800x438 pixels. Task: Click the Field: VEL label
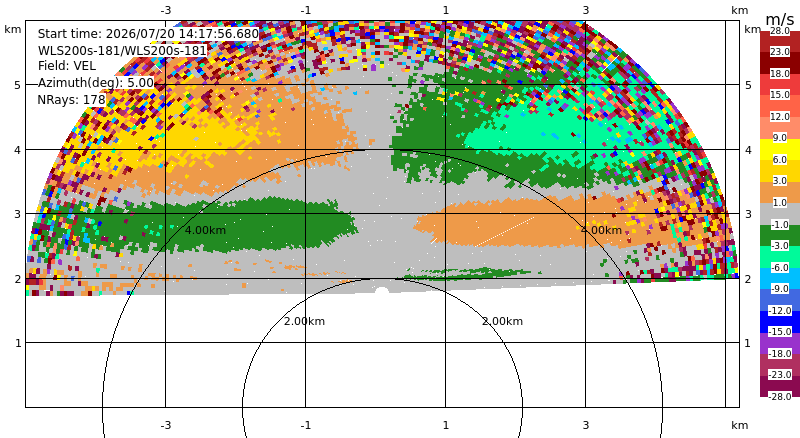pyautogui.click(x=66, y=66)
